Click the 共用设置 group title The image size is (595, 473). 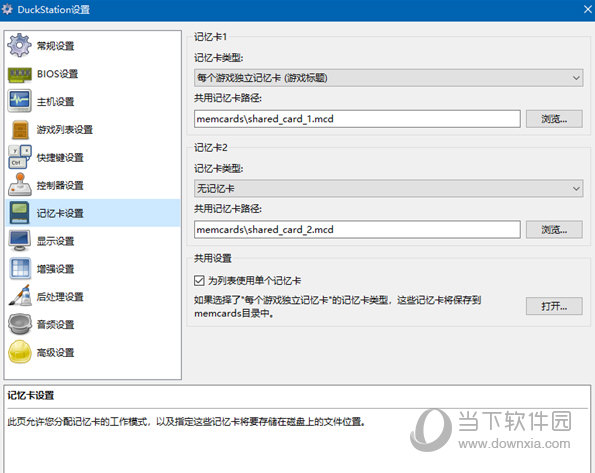click(x=213, y=259)
